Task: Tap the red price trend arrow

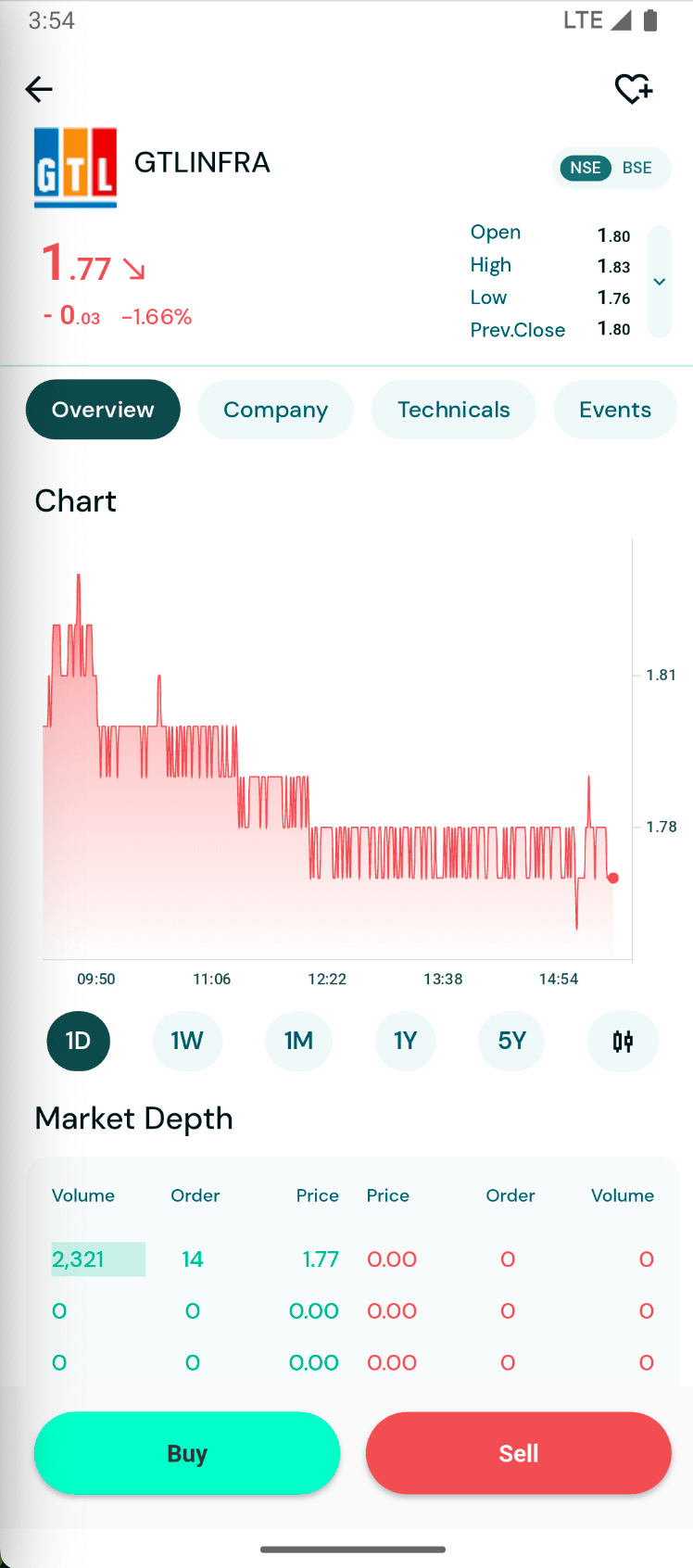Action: tap(134, 270)
